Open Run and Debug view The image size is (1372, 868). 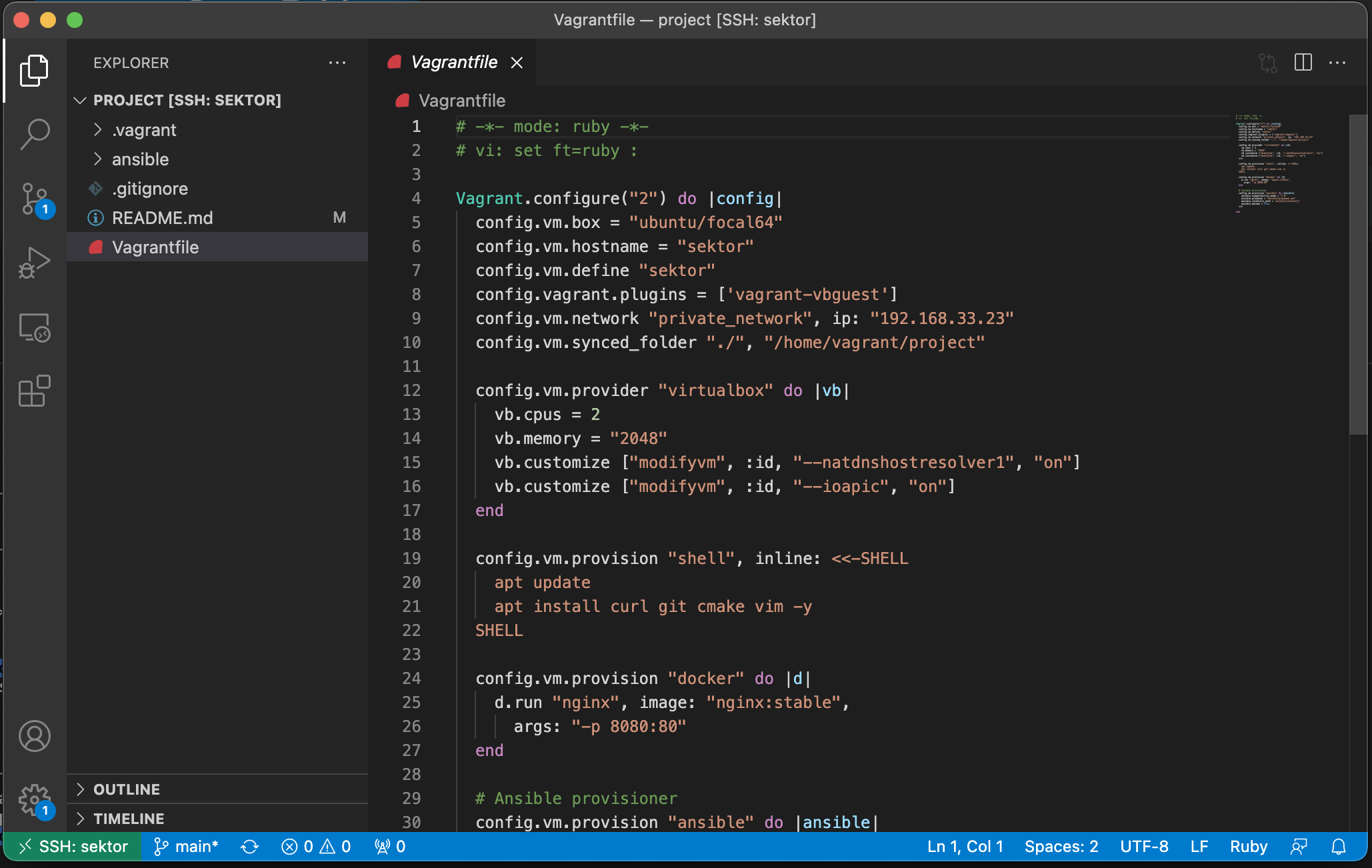(x=34, y=263)
